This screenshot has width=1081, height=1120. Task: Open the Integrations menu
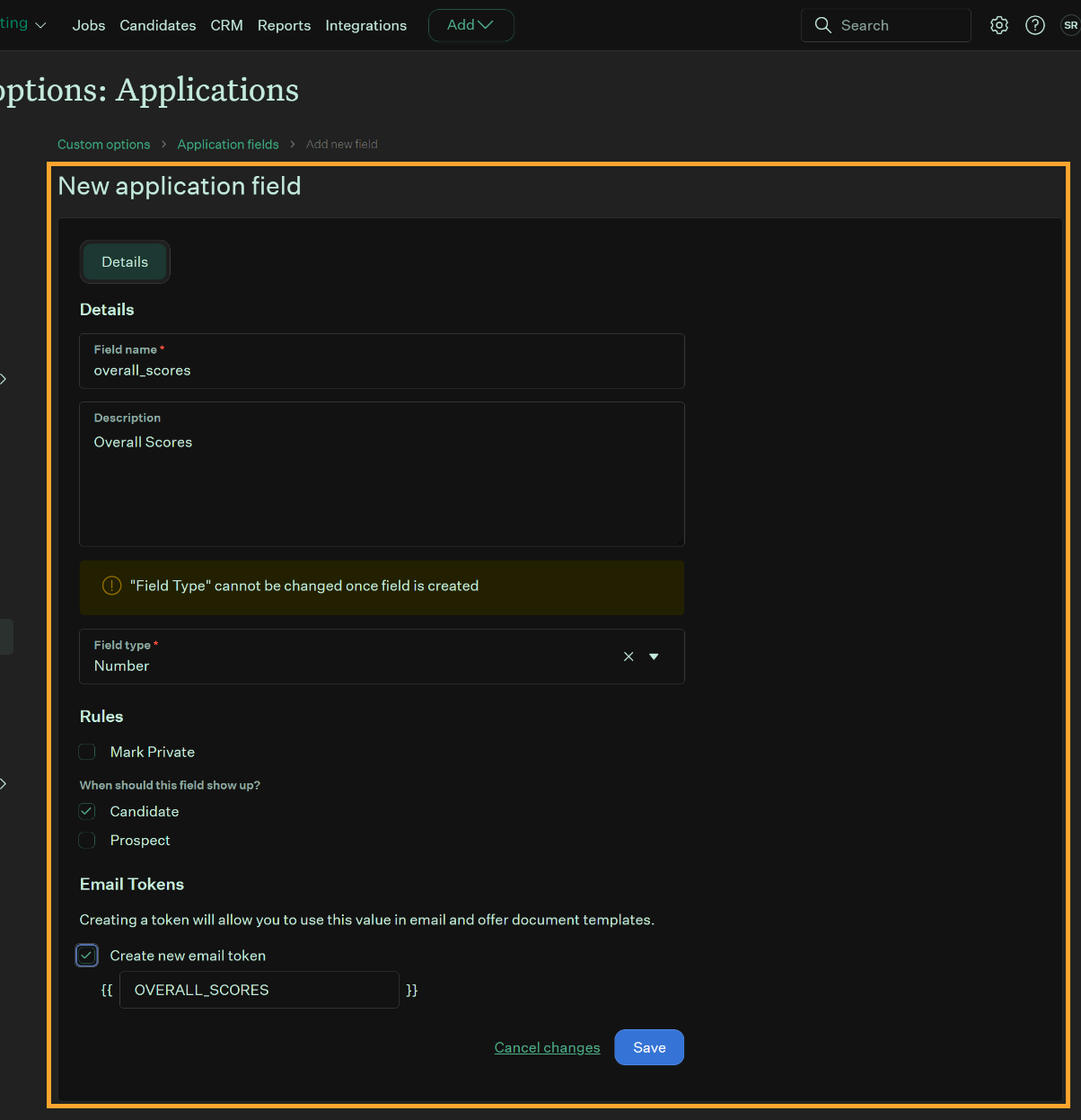pyautogui.click(x=366, y=25)
